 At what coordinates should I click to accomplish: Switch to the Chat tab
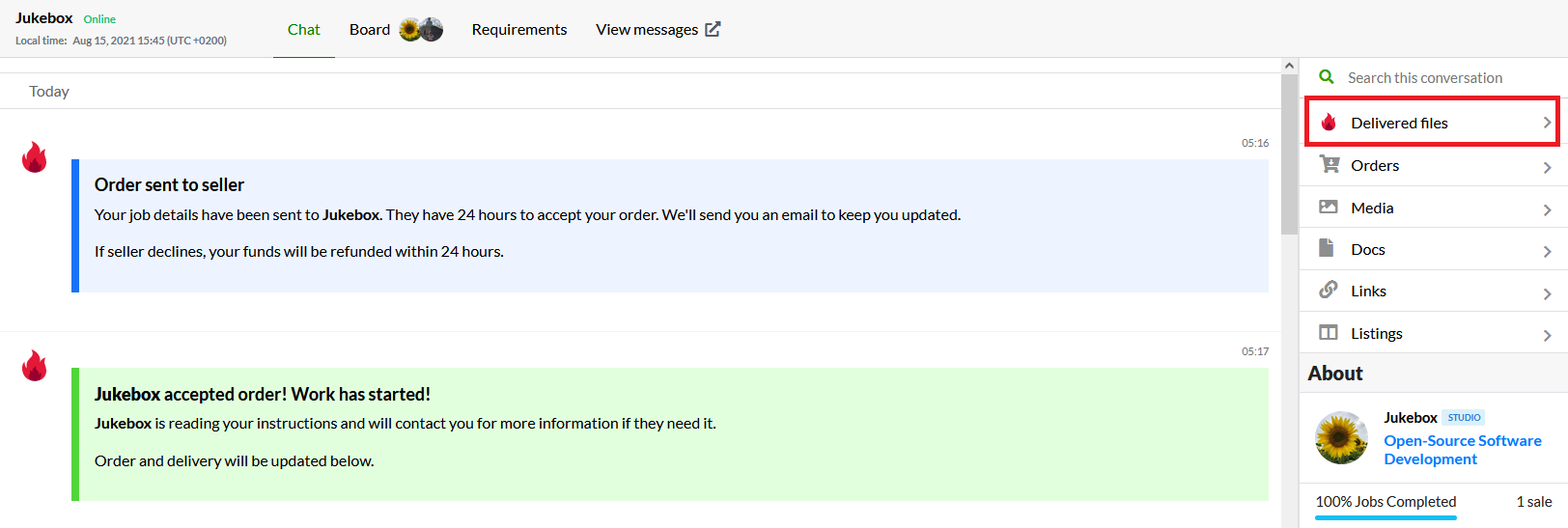(x=303, y=29)
